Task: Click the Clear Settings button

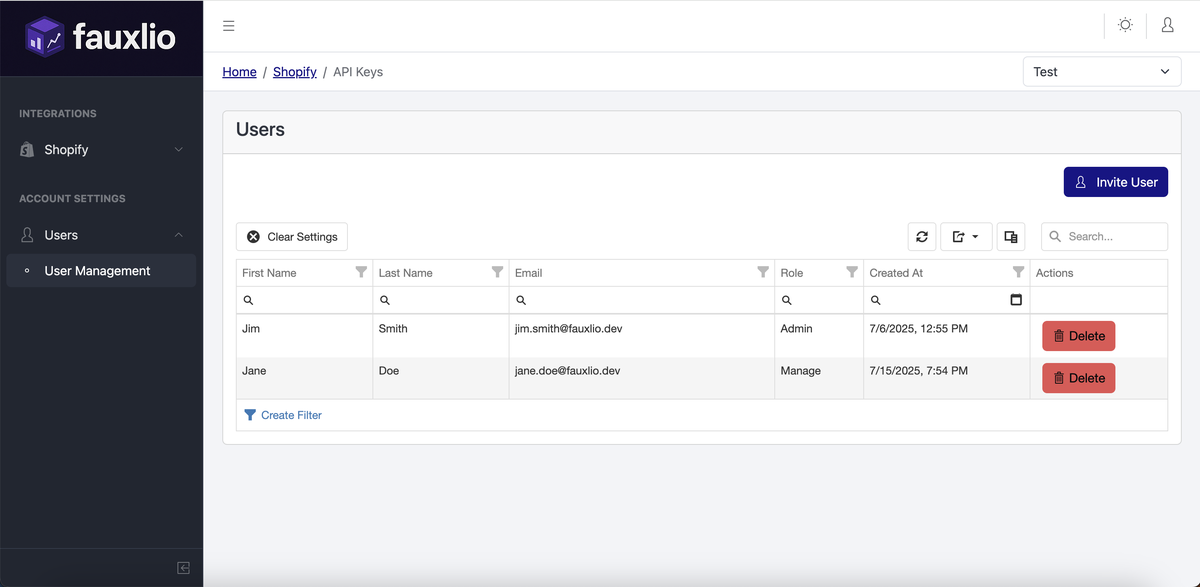Action: (292, 237)
